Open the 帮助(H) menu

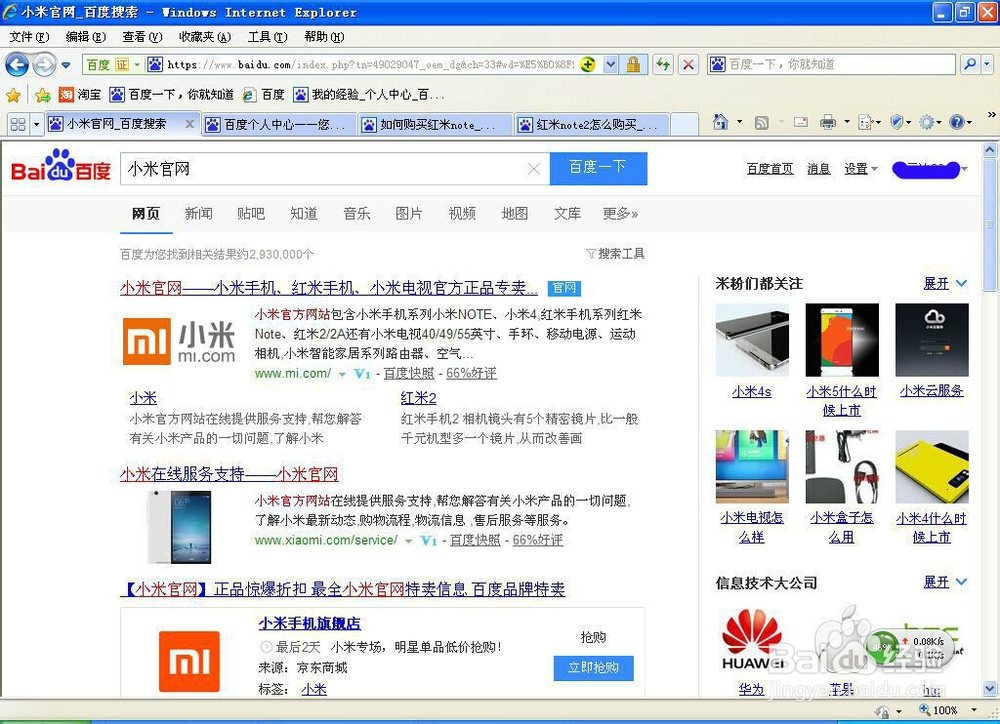[324, 37]
